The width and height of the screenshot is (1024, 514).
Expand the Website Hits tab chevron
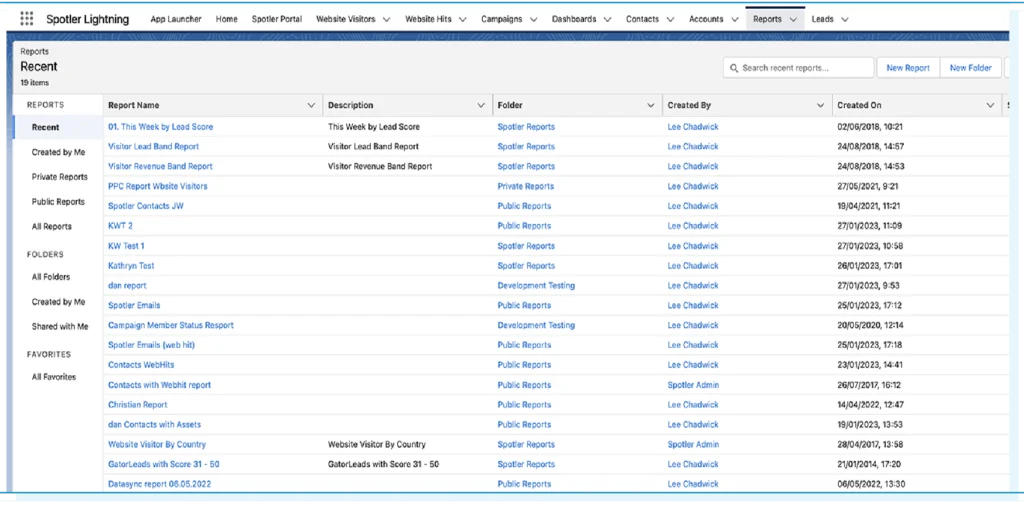pyautogui.click(x=462, y=20)
